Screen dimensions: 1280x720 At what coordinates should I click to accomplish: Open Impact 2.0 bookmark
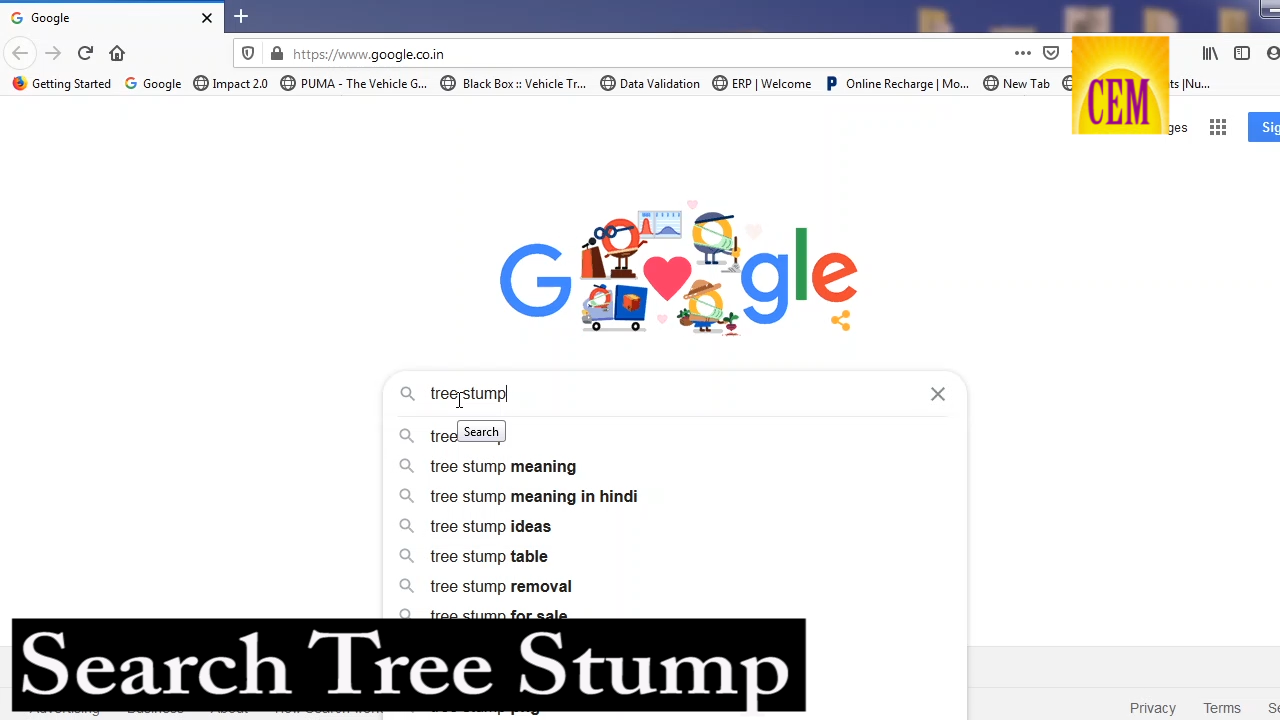coord(231,84)
